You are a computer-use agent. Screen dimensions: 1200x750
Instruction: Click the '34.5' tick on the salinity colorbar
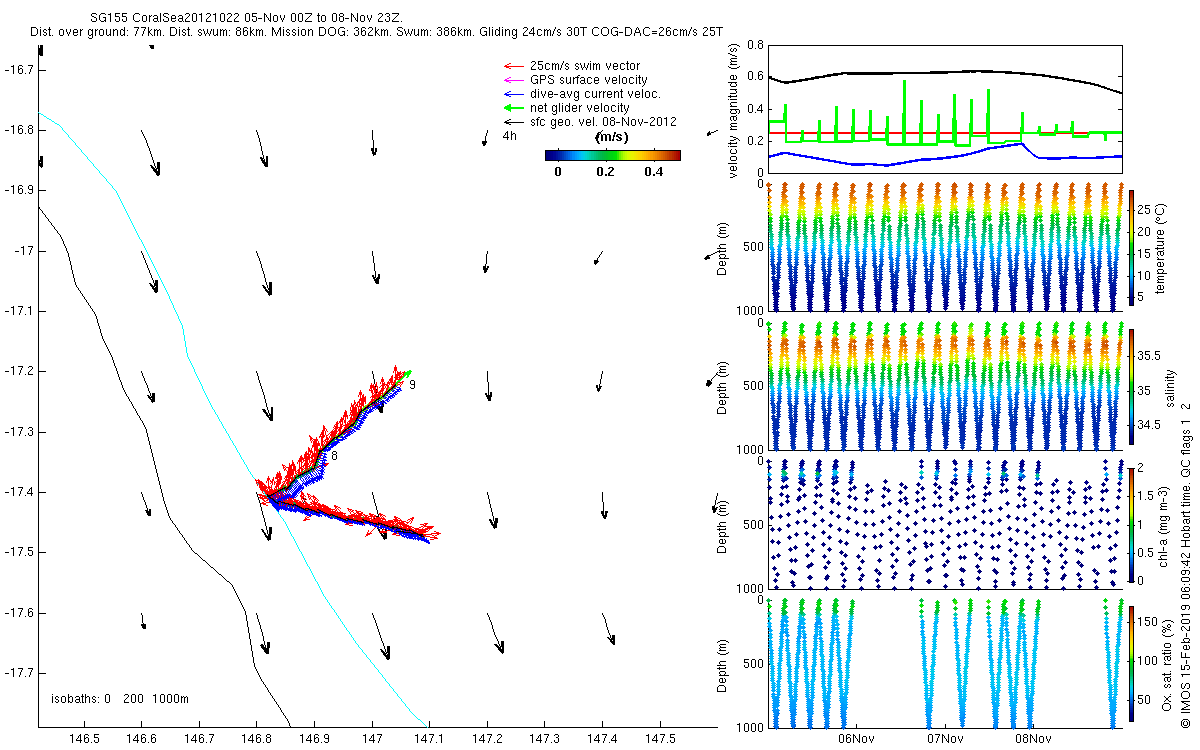click(1150, 425)
